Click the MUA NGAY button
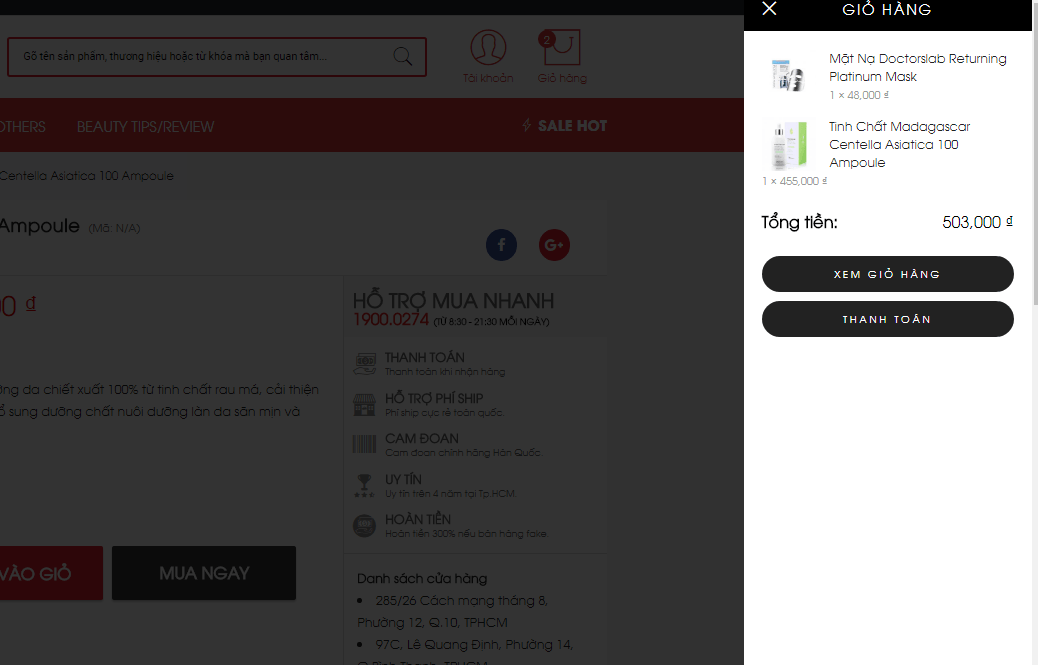The height and width of the screenshot is (665, 1038). coord(204,573)
